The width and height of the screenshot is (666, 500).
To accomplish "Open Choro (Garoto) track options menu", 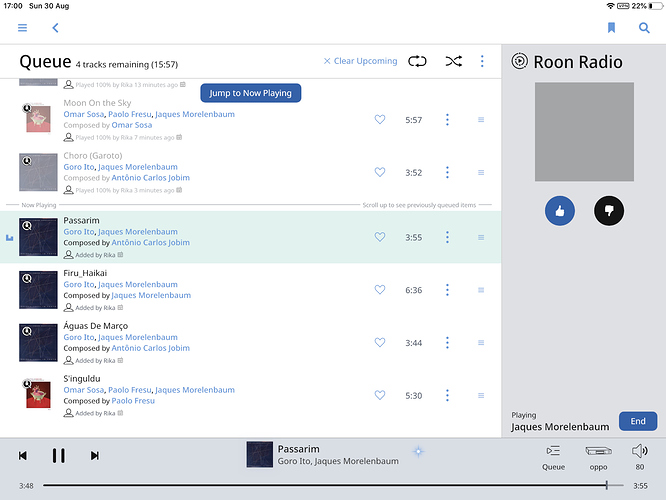I will [x=447, y=172].
